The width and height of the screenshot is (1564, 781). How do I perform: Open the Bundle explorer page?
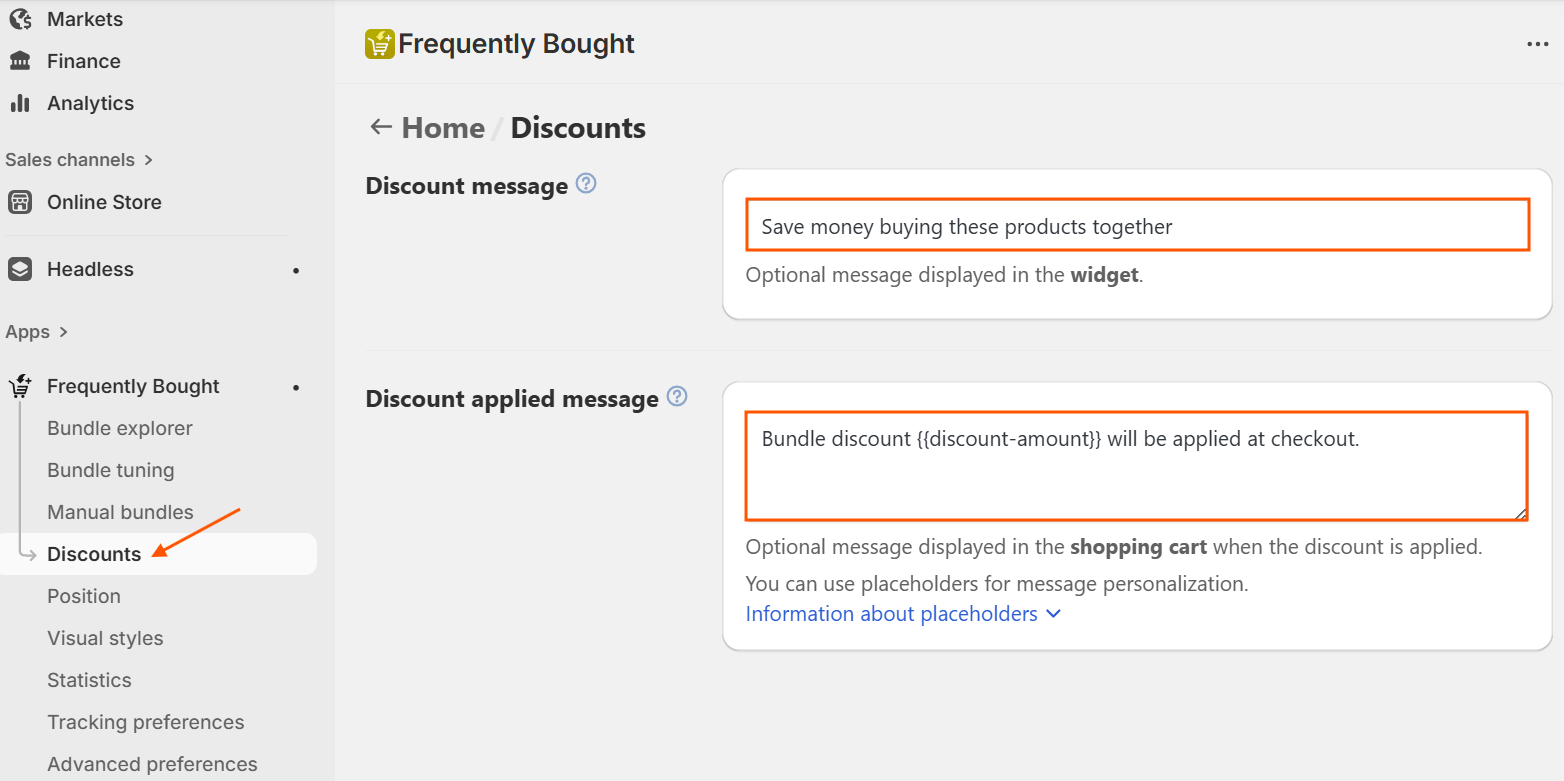coord(120,428)
